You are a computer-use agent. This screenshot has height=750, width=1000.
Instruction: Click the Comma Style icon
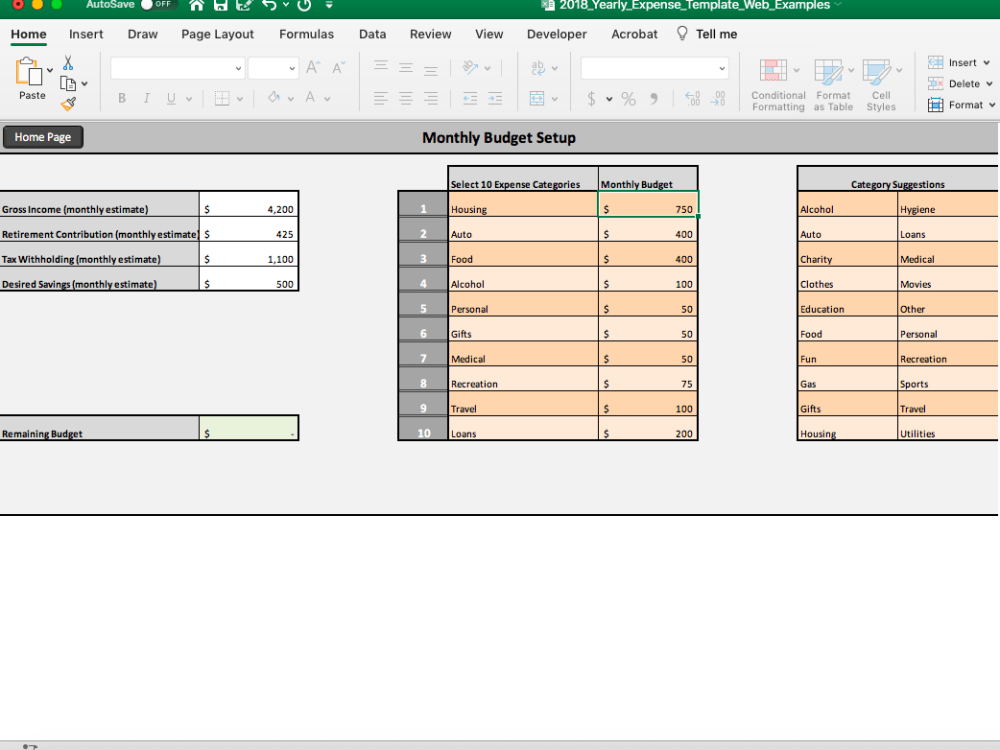[x=654, y=98]
